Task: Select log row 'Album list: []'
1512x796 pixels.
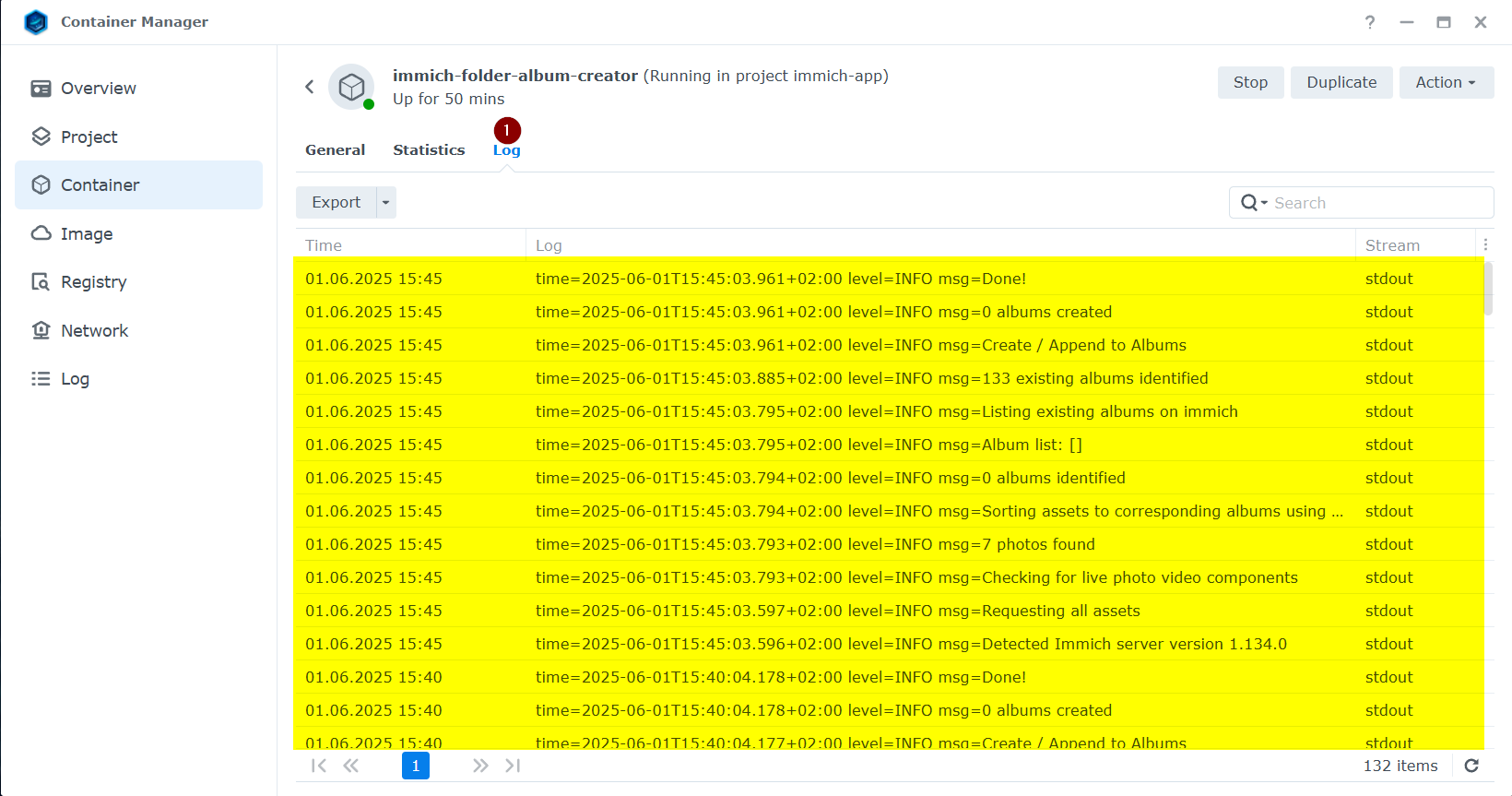Action: (x=890, y=445)
